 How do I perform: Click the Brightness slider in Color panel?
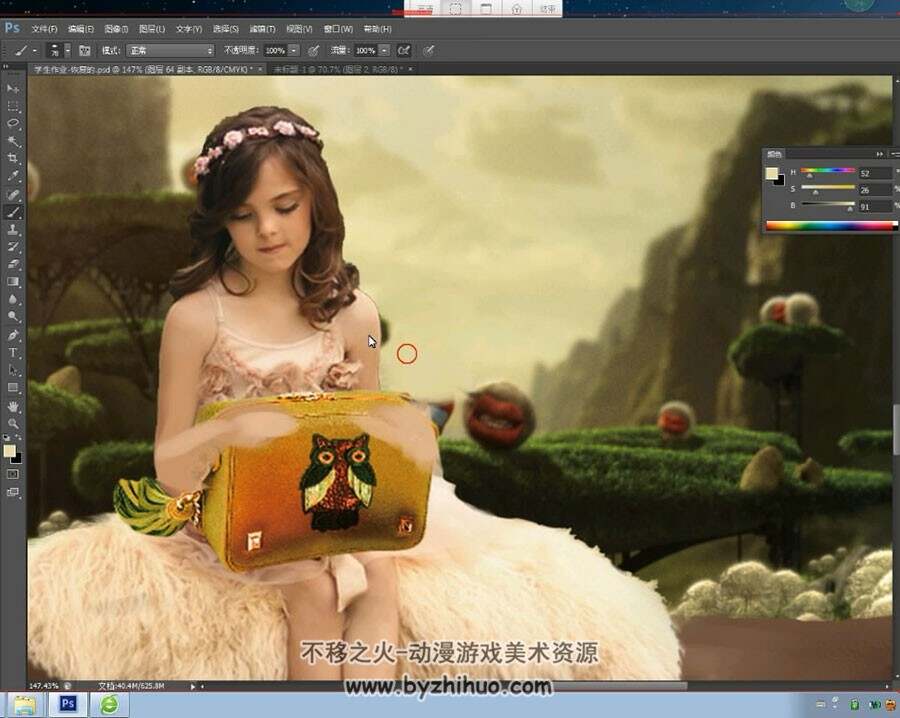tap(828, 204)
